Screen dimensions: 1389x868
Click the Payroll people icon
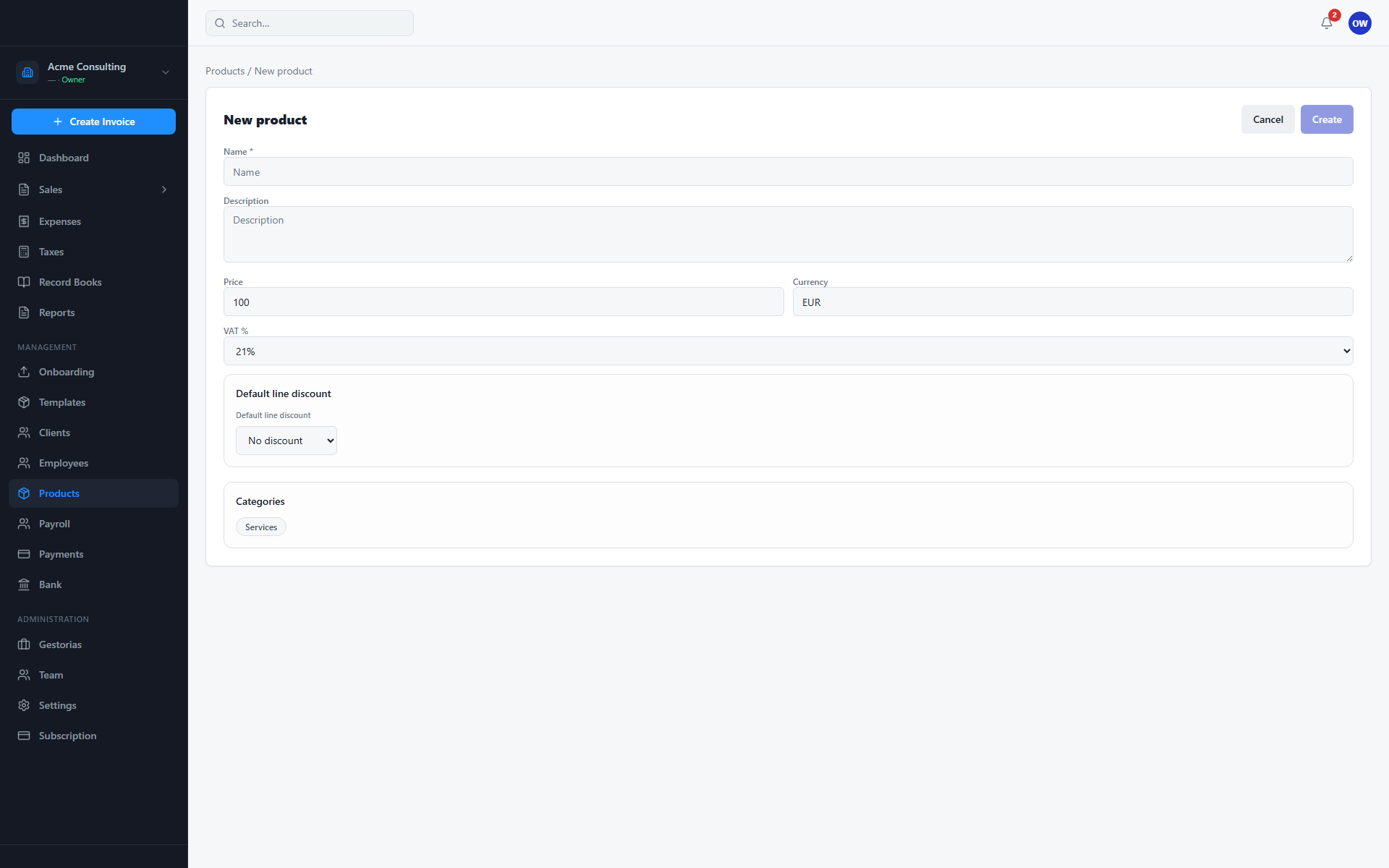(x=24, y=524)
